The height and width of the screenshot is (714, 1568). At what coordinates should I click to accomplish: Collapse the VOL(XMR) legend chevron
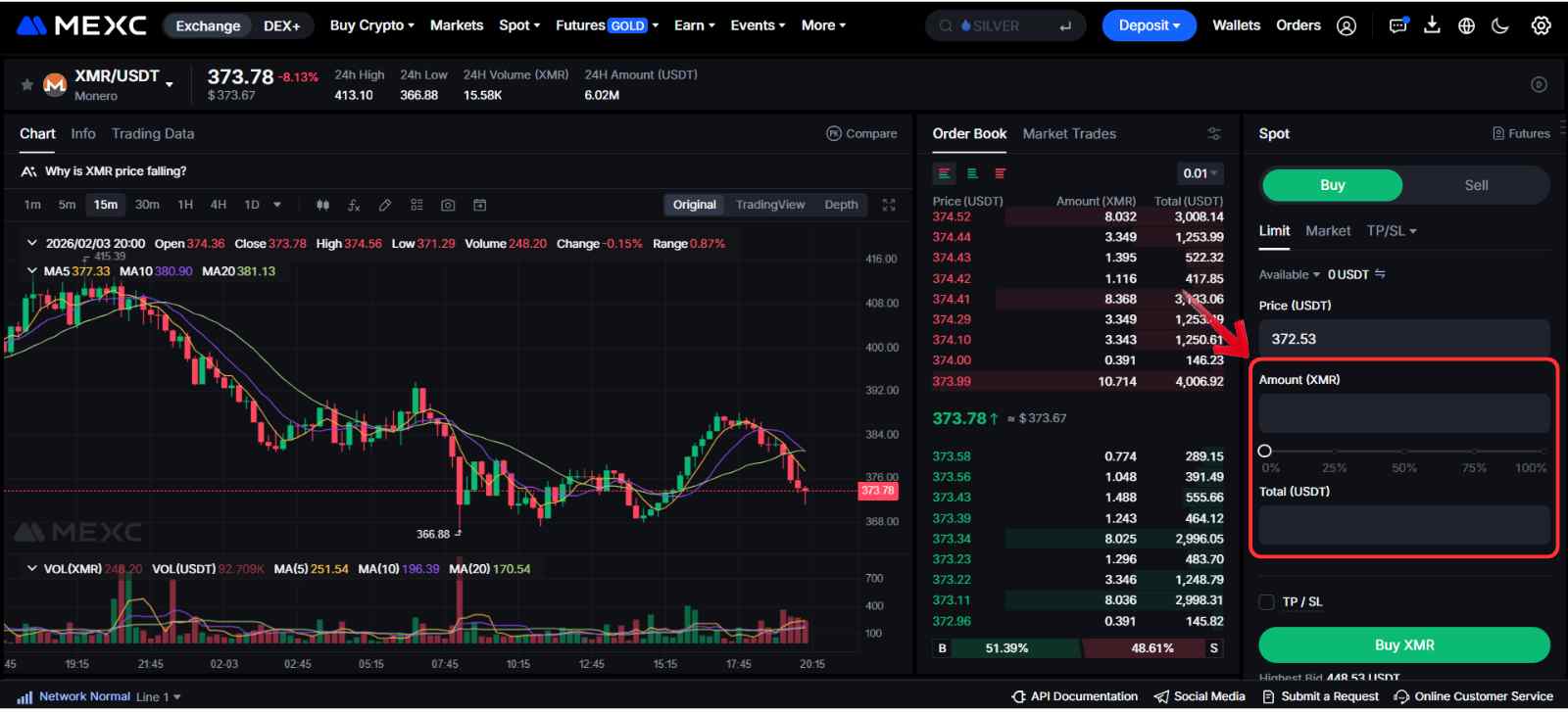click(x=31, y=568)
